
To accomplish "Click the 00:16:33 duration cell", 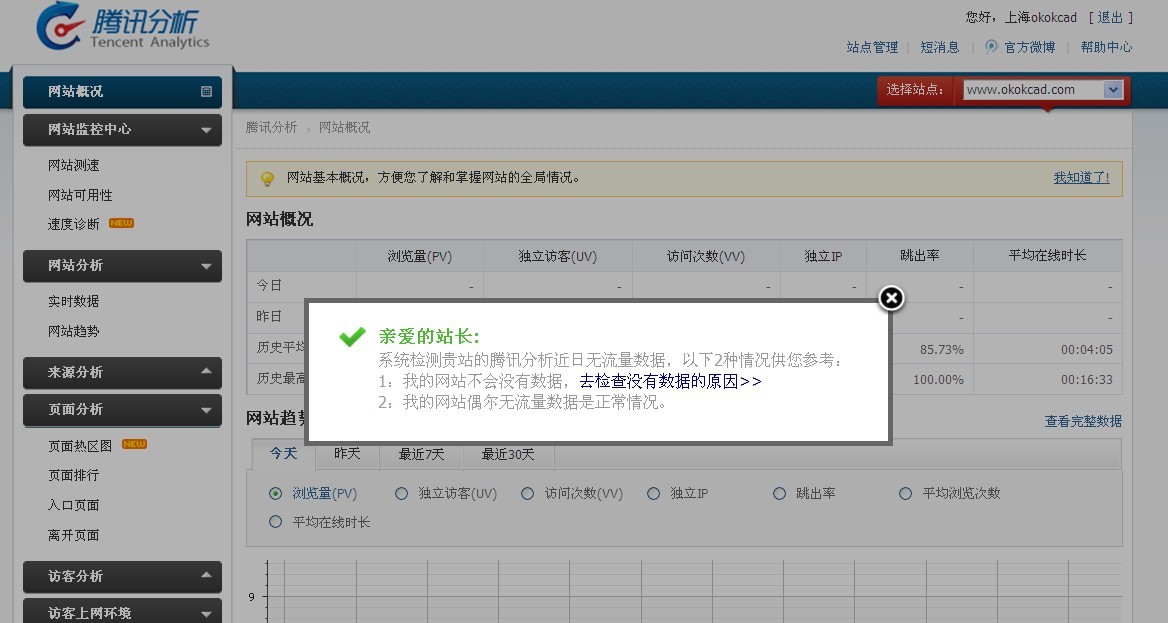I will (x=1087, y=379).
